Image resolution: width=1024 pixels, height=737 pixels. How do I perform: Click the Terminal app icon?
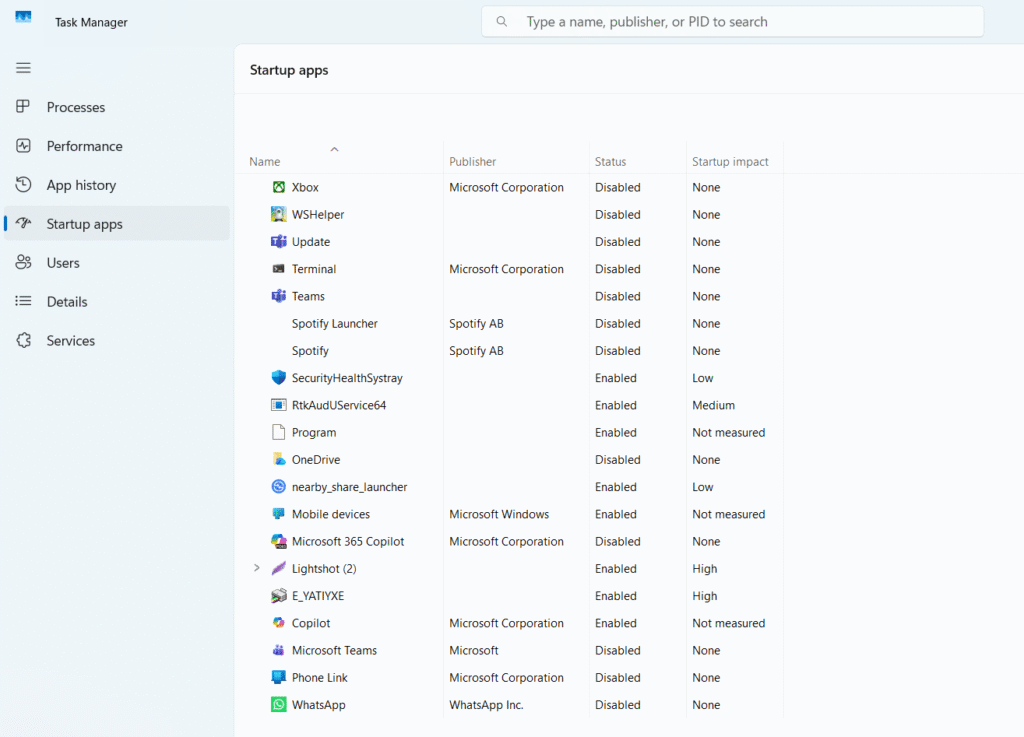point(279,269)
